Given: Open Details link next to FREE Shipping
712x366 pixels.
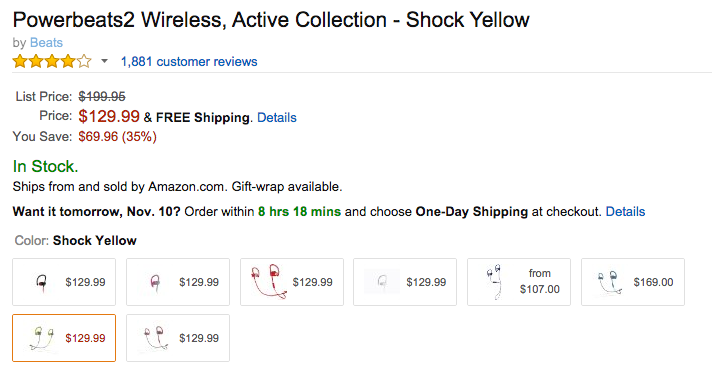Looking at the screenshot, I should pos(277,118).
